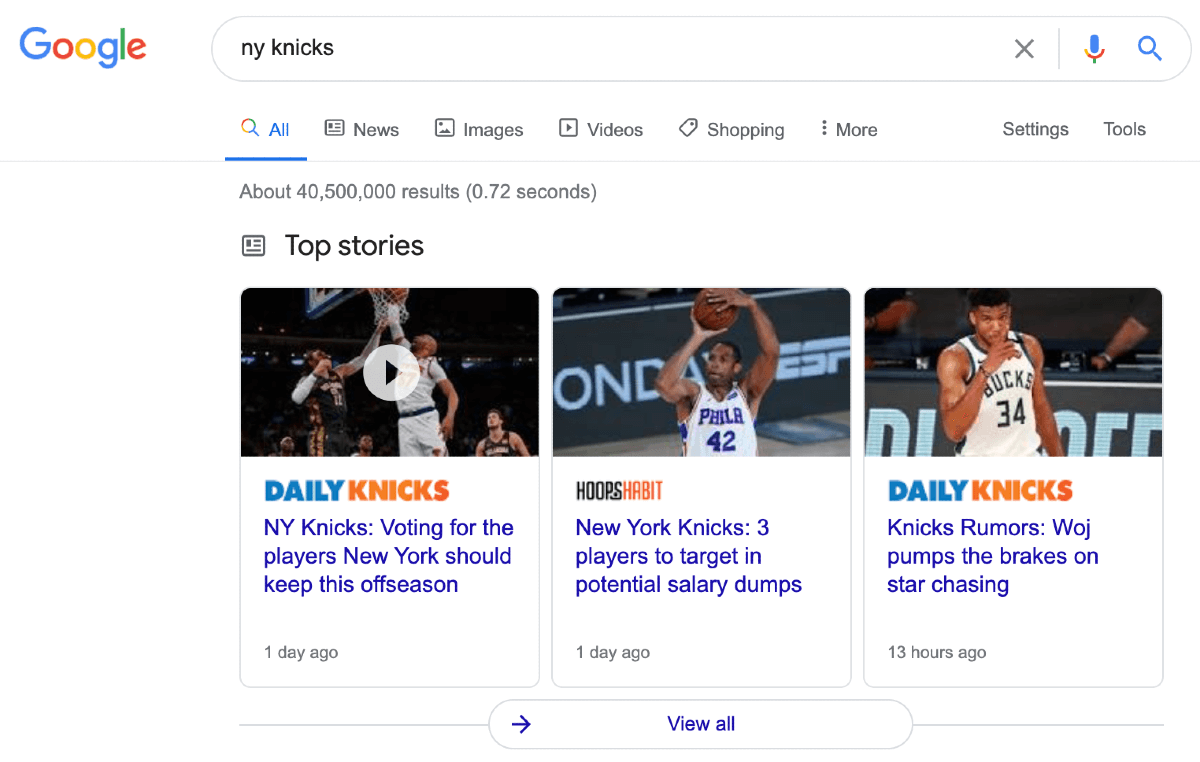This screenshot has width=1200, height=762.
Task: Open the Images tab
Action: tap(479, 129)
